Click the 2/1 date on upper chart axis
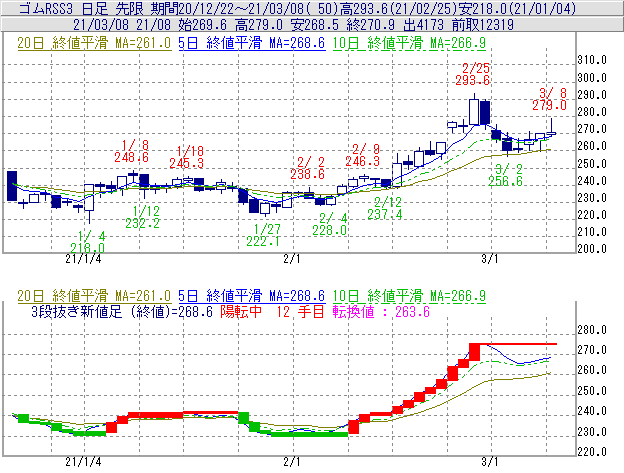The width and height of the screenshot is (624, 473). 291,259
